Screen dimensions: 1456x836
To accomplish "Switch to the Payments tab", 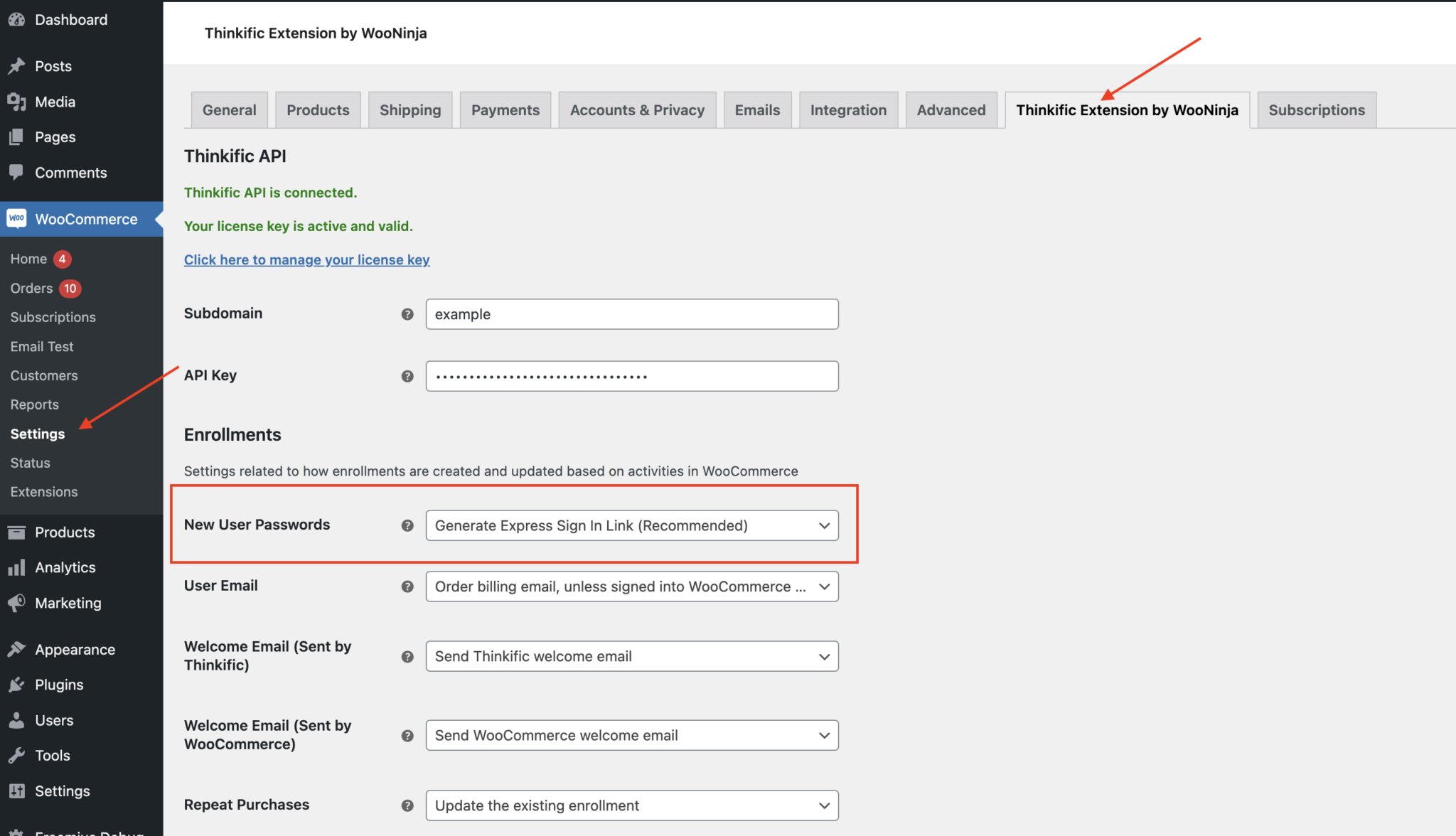I will pos(505,110).
